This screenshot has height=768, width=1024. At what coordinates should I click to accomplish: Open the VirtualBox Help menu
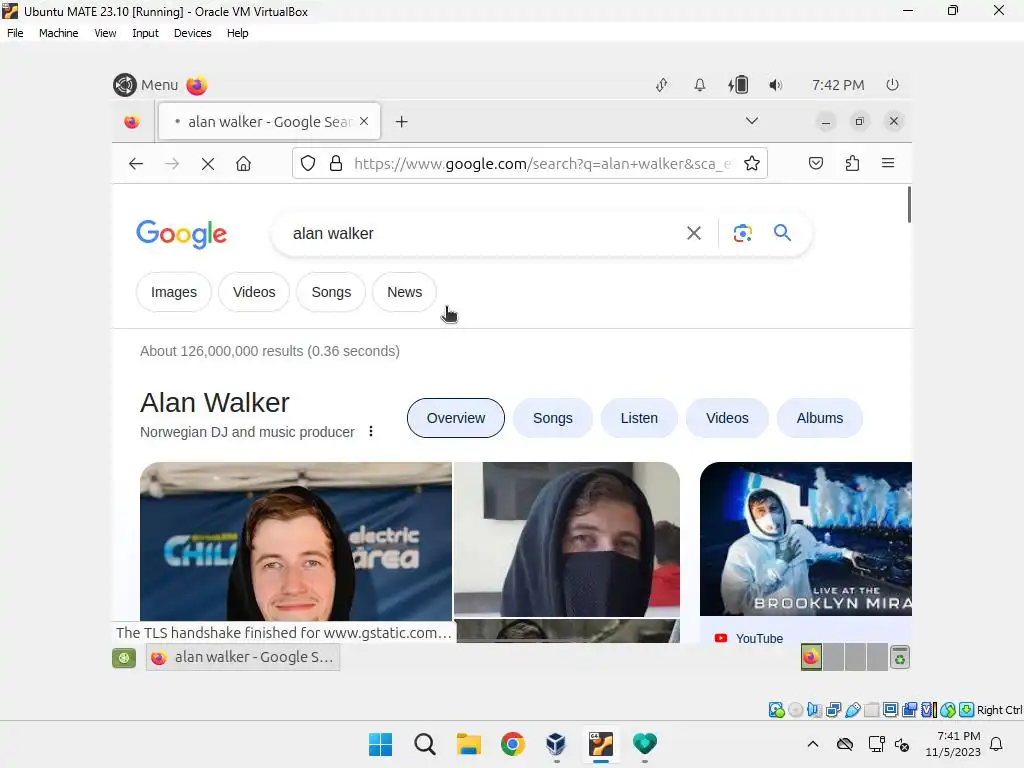tap(238, 33)
